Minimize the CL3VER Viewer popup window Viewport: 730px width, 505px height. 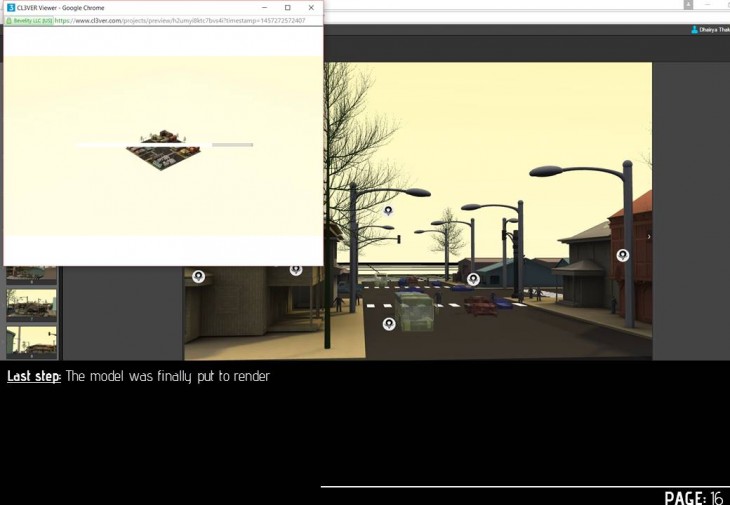point(264,8)
